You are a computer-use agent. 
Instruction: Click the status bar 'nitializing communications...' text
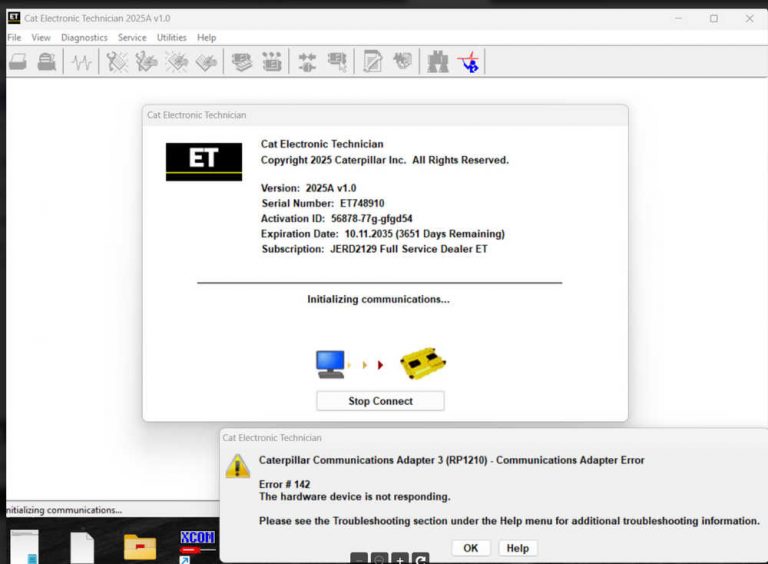coord(64,510)
